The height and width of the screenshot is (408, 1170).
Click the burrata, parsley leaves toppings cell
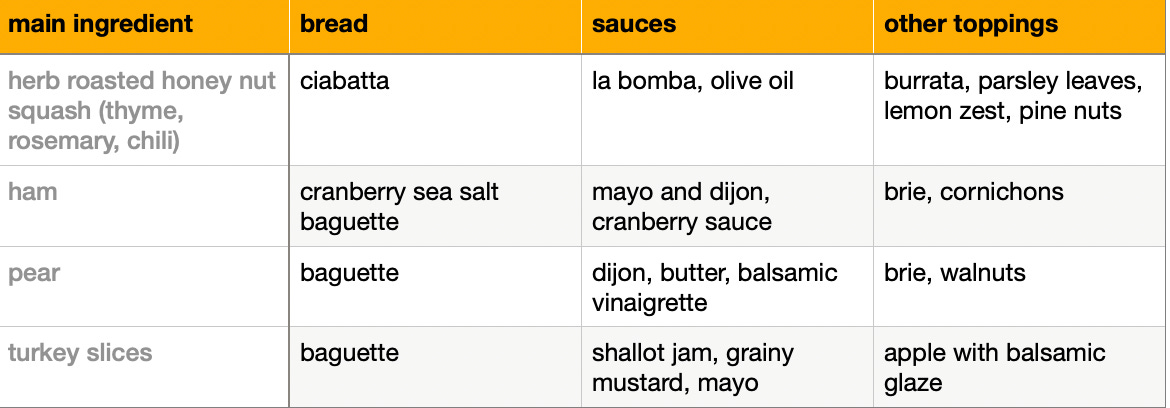[1020, 110]
